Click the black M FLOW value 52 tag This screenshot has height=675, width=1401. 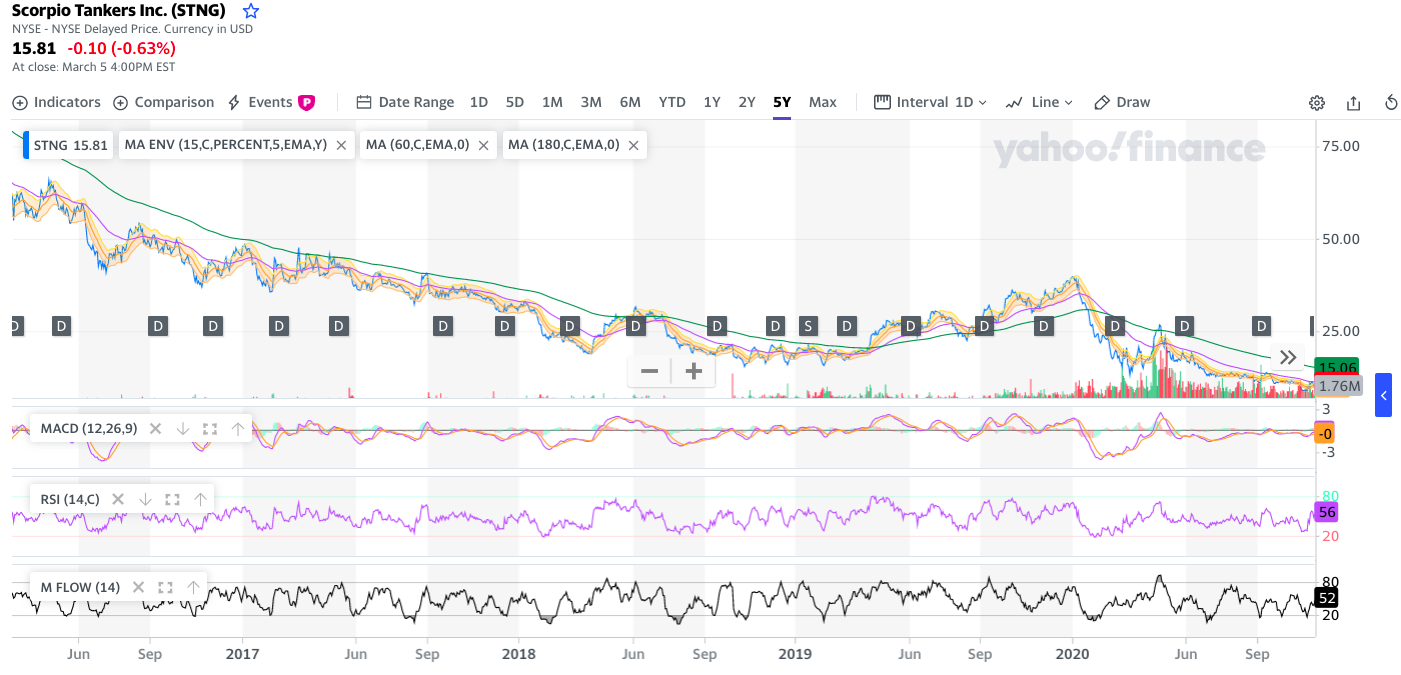point(1326,598)
